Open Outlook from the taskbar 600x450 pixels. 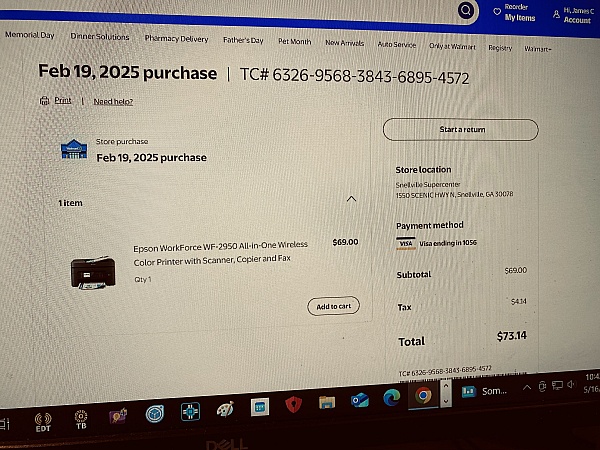click(360, 400)
